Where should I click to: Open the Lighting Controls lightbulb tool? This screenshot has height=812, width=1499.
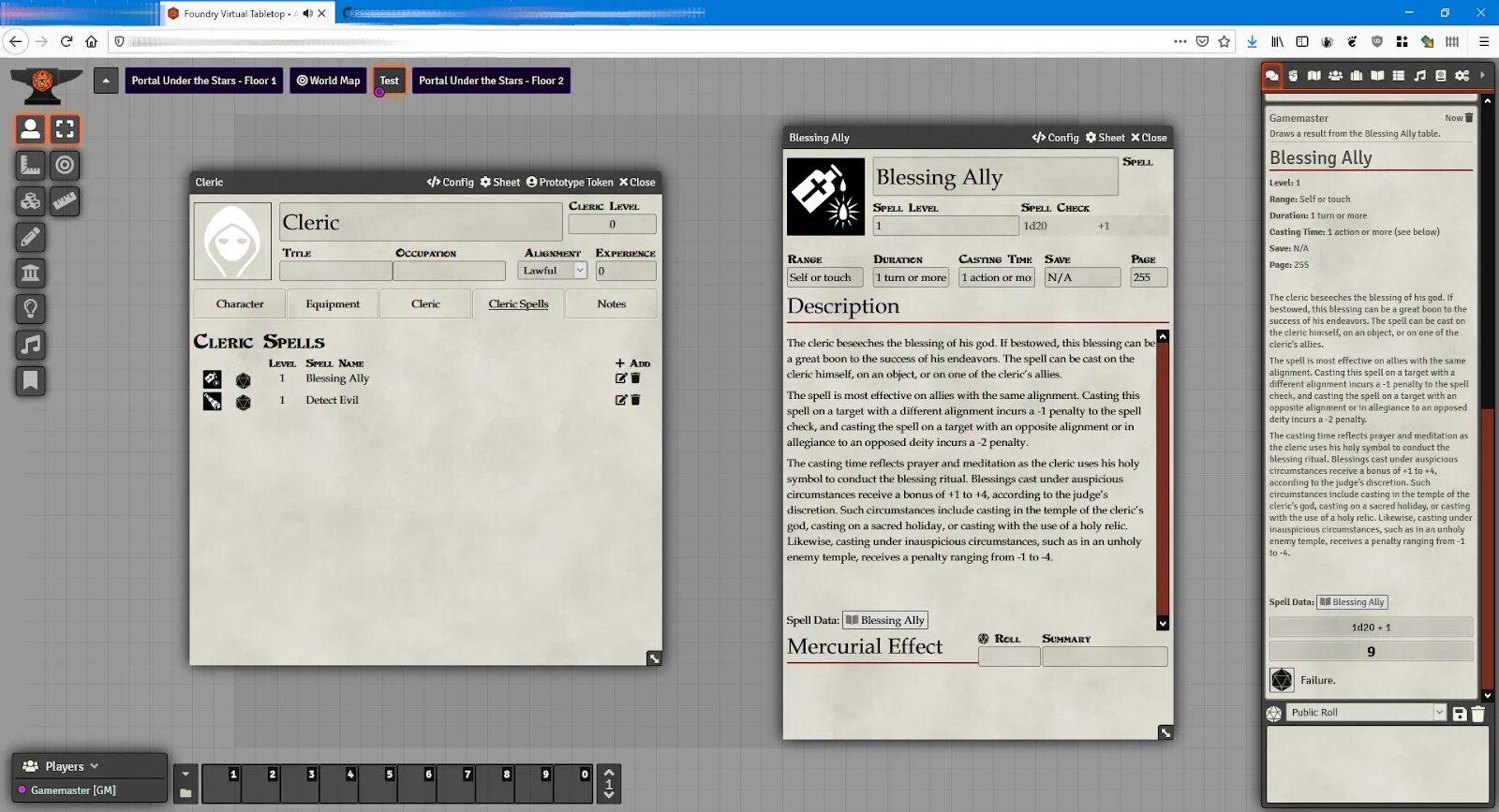pos(30,309)
